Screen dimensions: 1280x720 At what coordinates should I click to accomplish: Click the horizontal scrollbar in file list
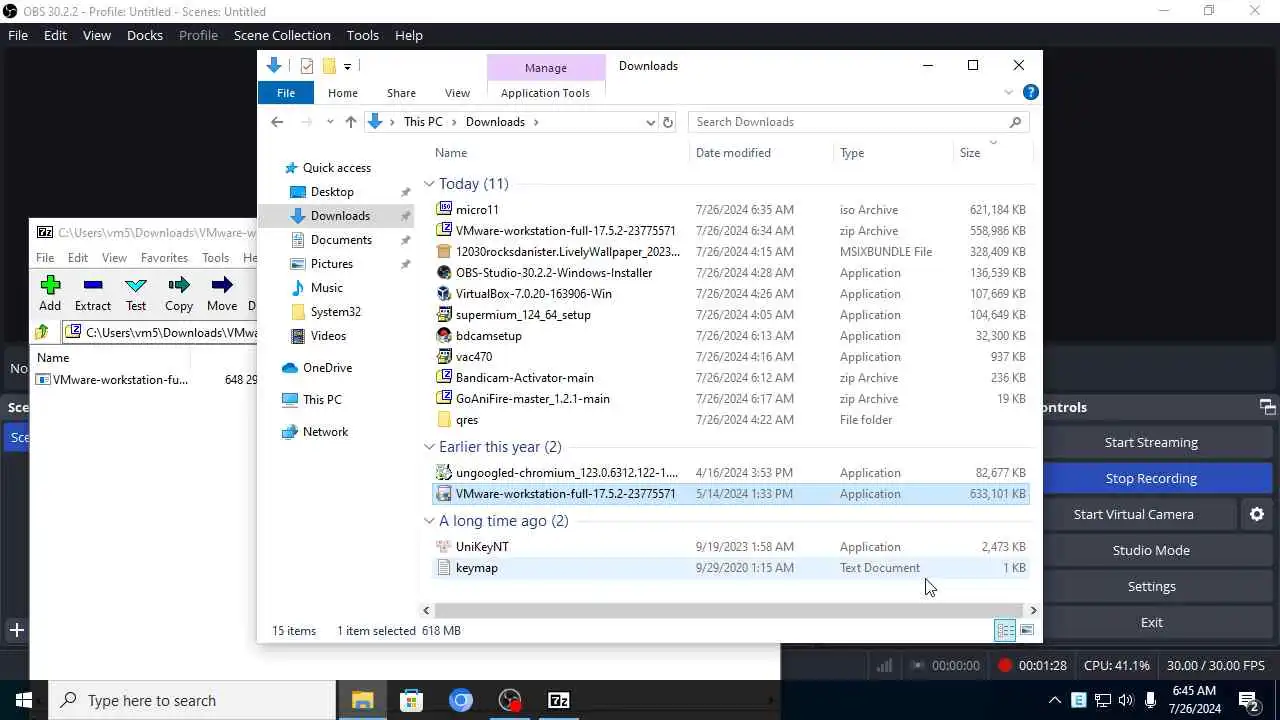click(729, 610)
